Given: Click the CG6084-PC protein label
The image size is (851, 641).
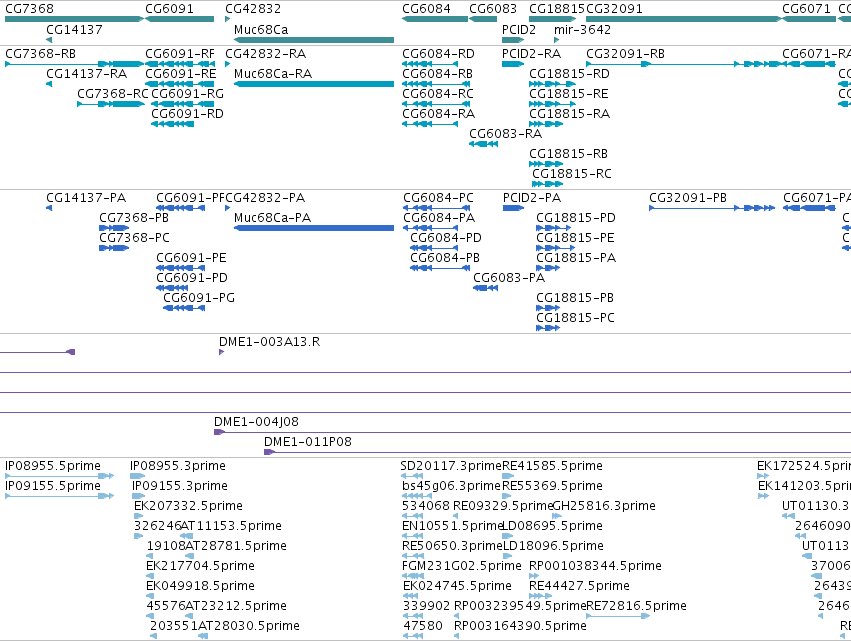Looking at the screenshot, I should (x=438, y=198).
